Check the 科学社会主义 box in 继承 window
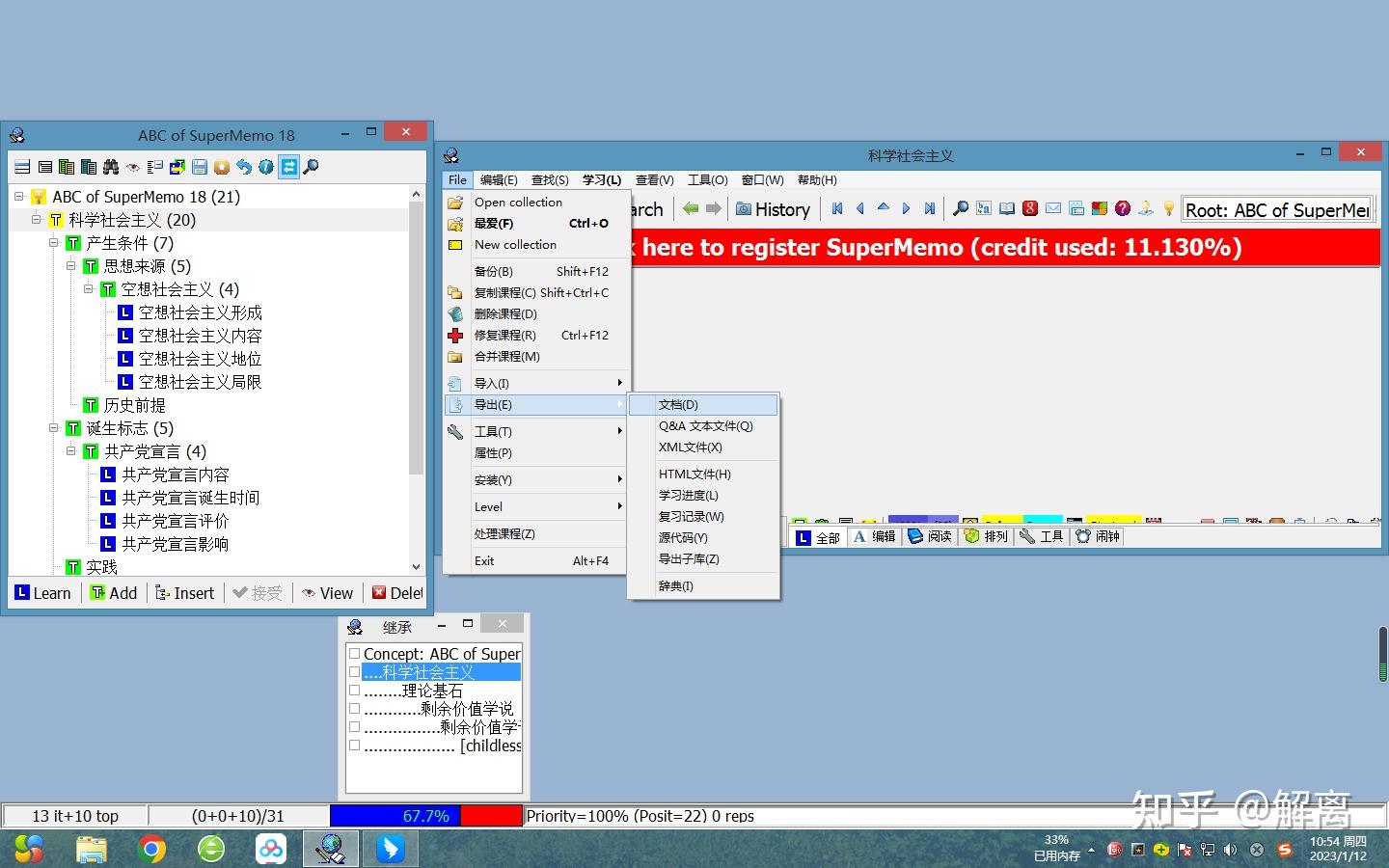The height and width of the screenshot is (868, 1389). 354,672
